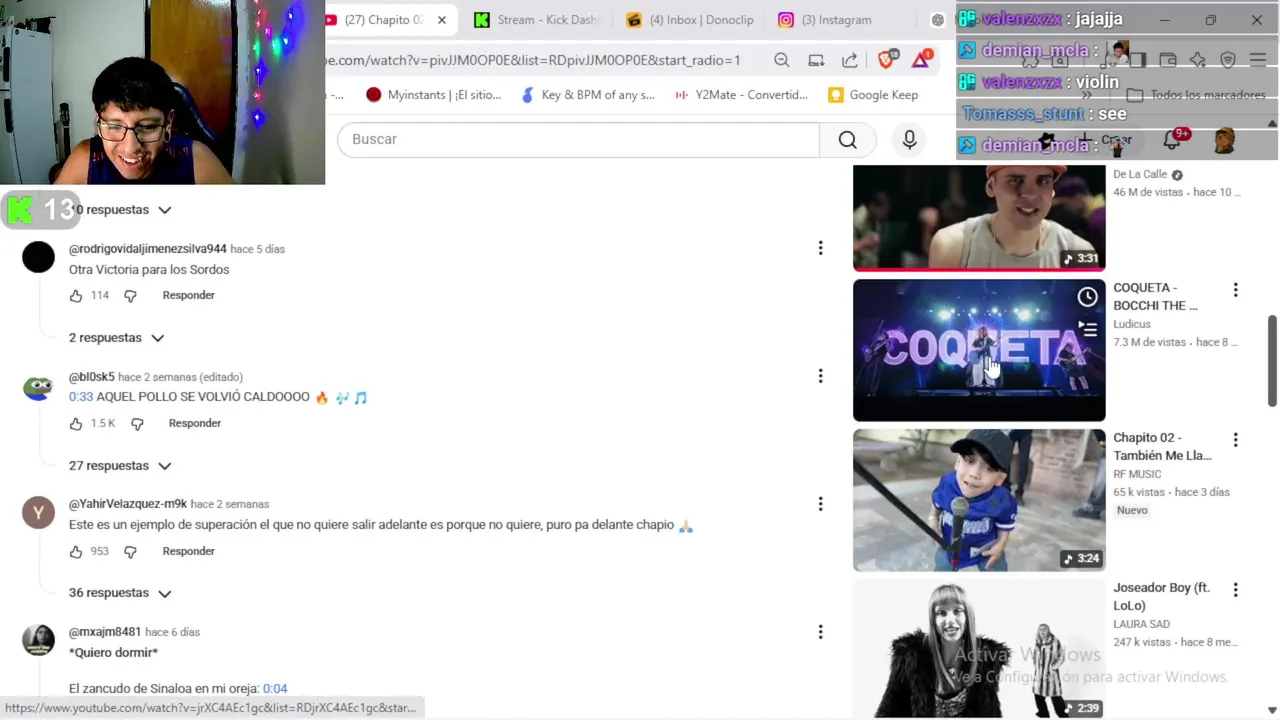
Task: Click the media cast icon in address bar
Action: click(816, 60)
